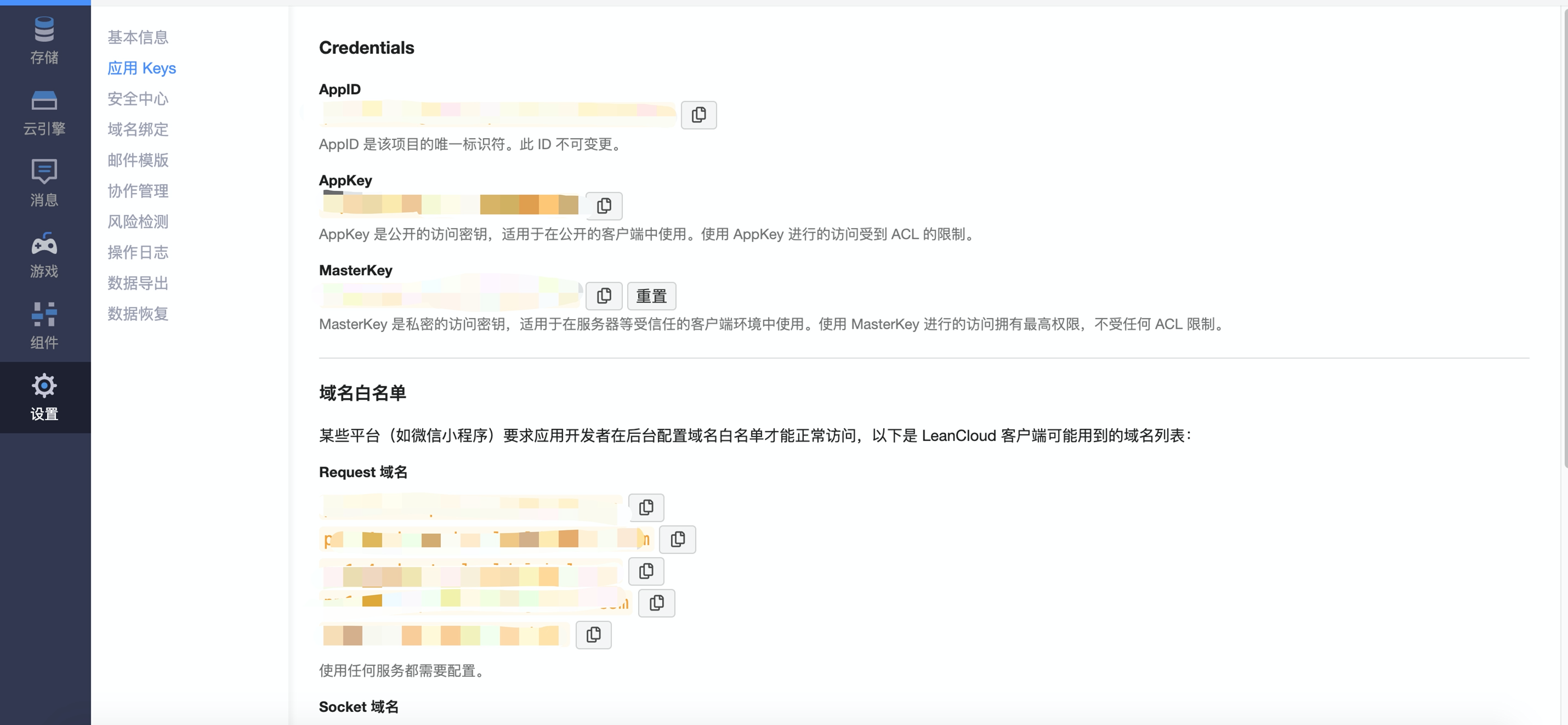Open the 组件 (Components) section

43,325
